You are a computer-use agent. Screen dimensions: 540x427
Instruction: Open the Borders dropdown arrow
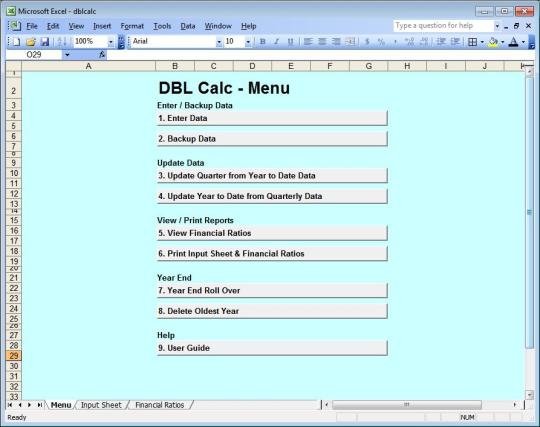point(482,42)
